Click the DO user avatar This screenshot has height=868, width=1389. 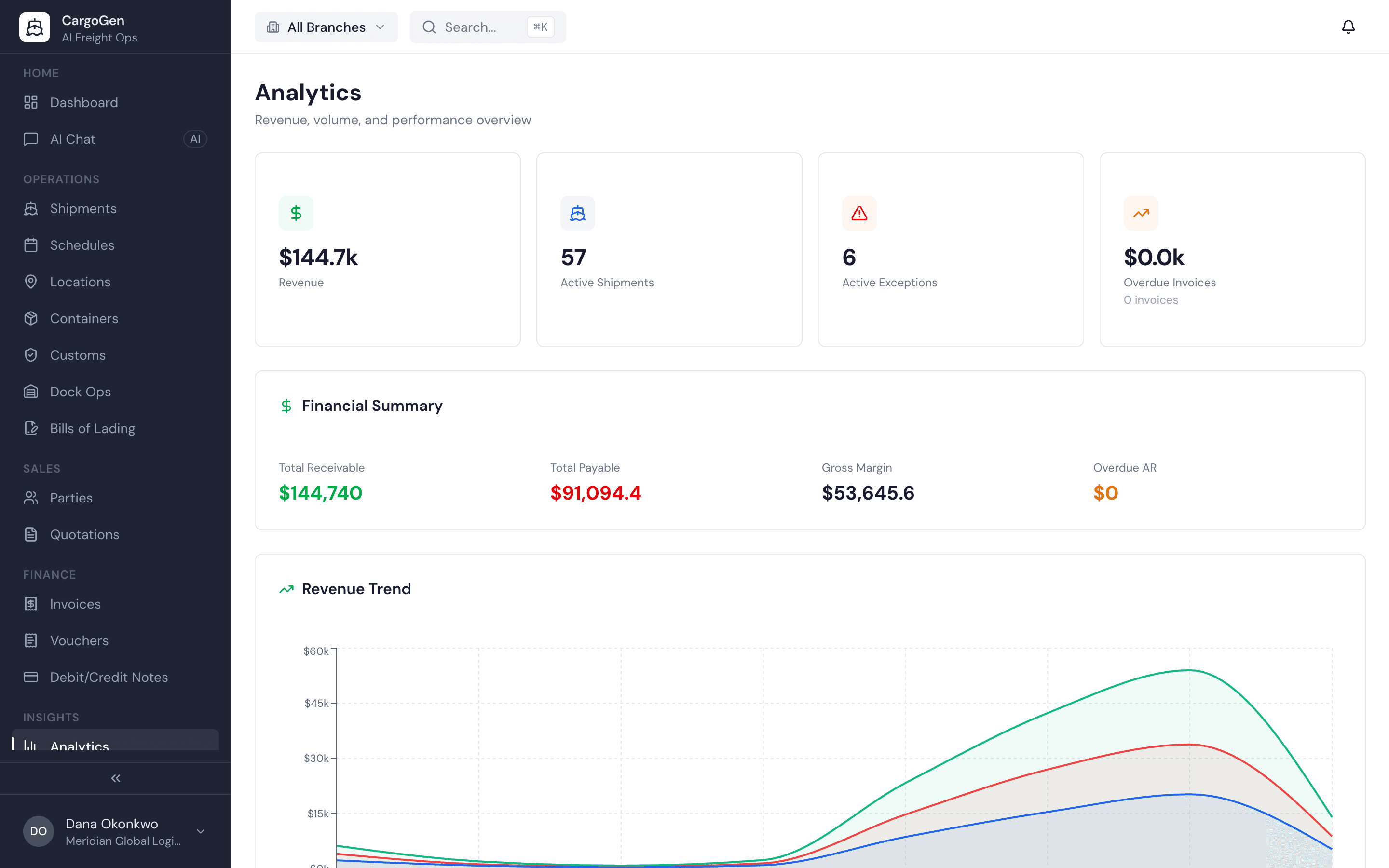39,831
